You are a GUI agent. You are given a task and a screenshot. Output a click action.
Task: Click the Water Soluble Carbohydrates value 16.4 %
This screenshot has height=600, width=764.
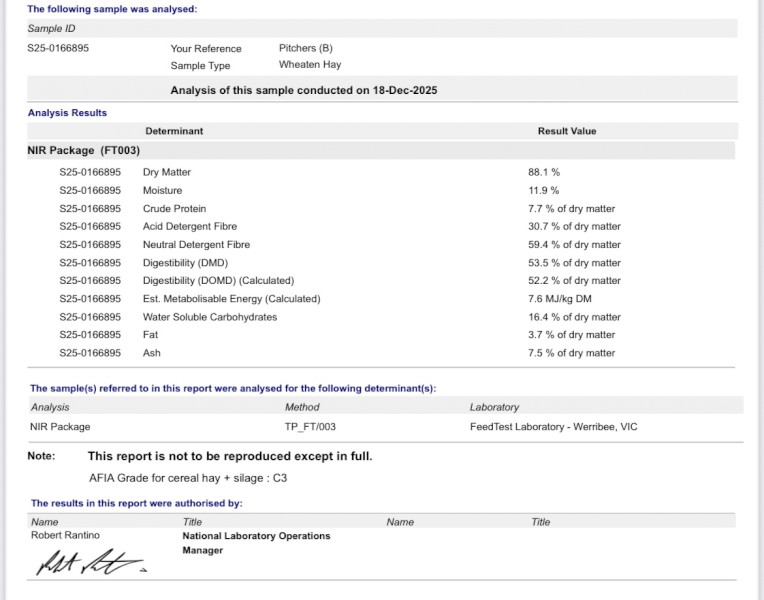pyautogui.click(x=574, y=316)
